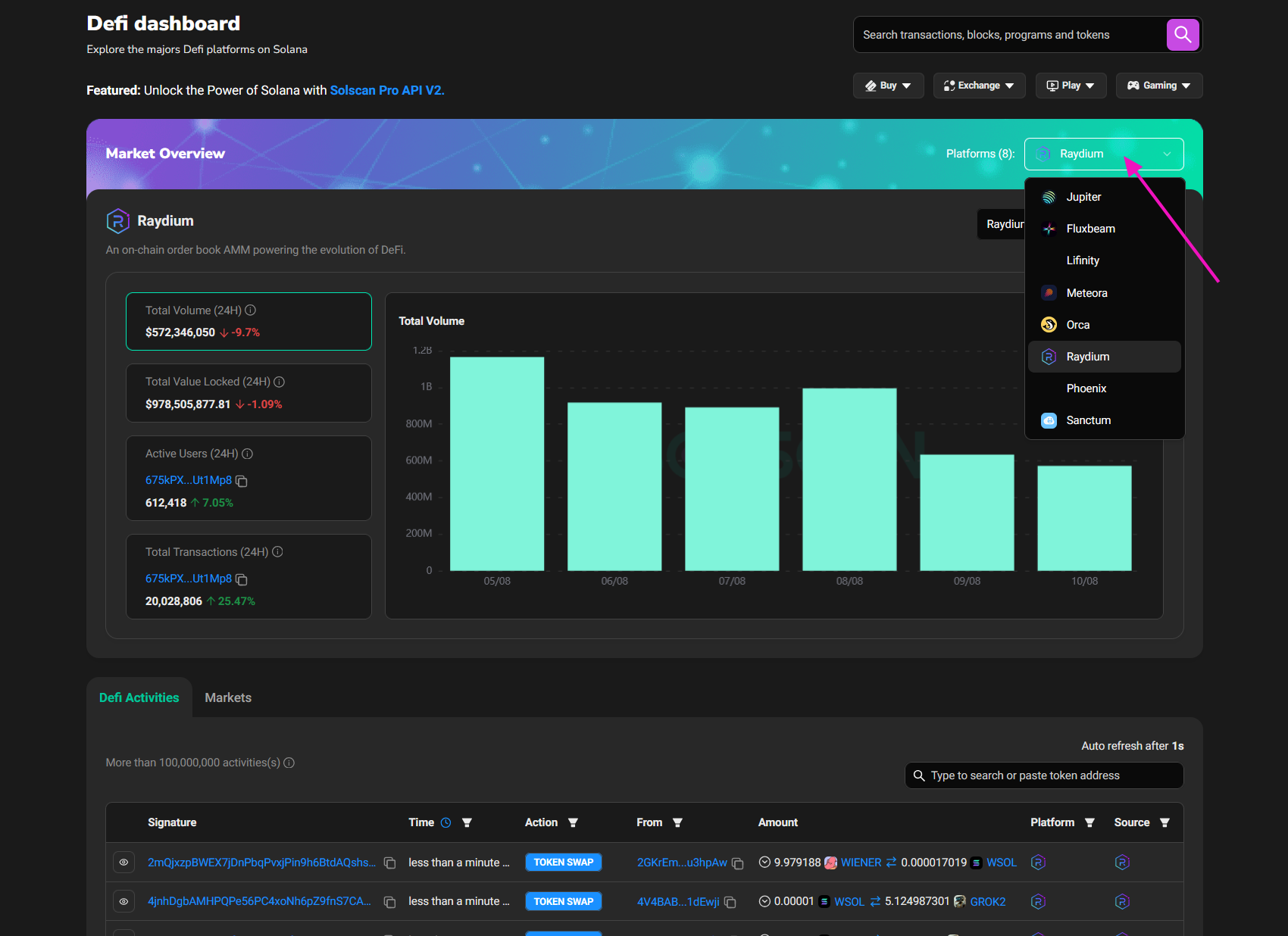Focus the token address search field

(1044, 775)
